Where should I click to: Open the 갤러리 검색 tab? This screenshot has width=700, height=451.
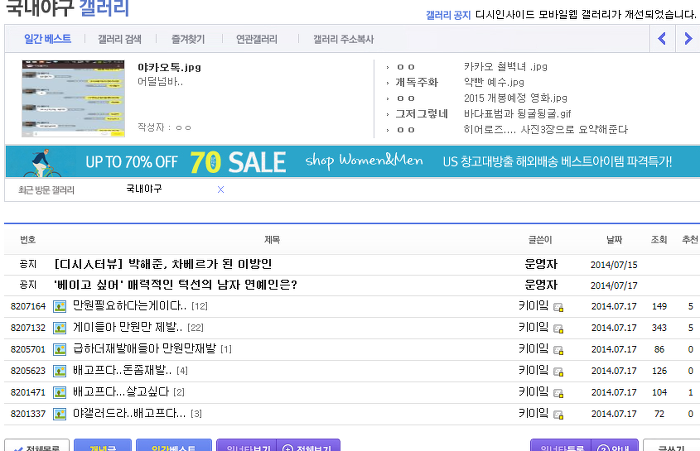tap(120, 39)
